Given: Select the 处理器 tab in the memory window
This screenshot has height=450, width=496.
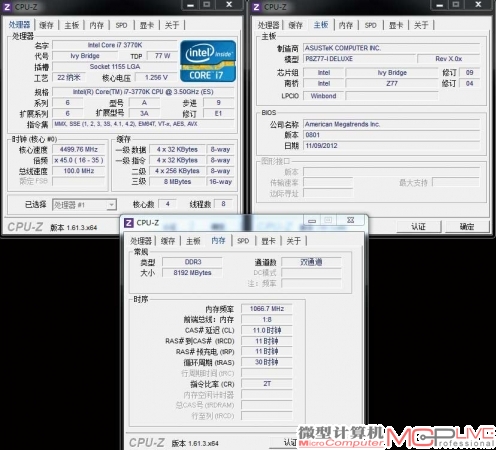Looking at the screenshot, I should coord(141,241).
